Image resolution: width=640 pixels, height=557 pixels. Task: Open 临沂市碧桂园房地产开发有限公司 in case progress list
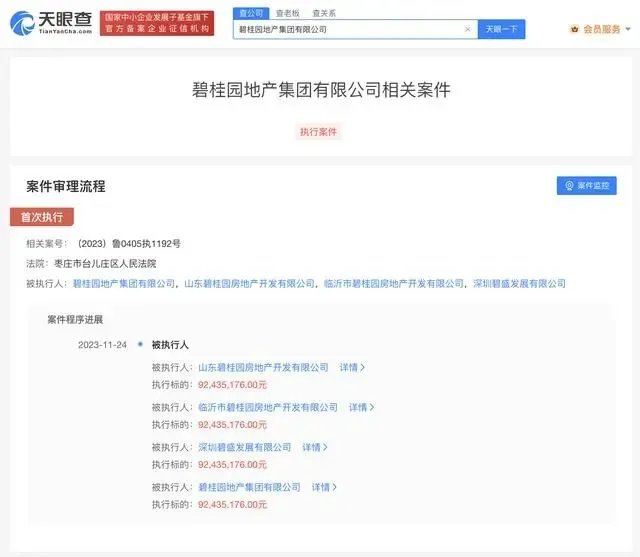(x=268, y=407)
